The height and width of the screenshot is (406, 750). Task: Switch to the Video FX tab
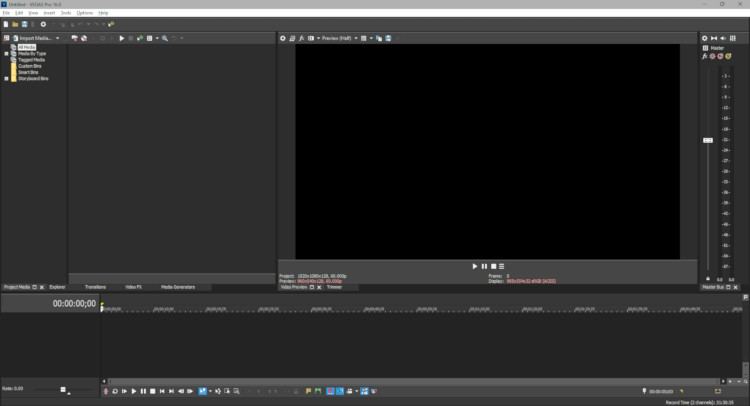[x=133, y=287]
